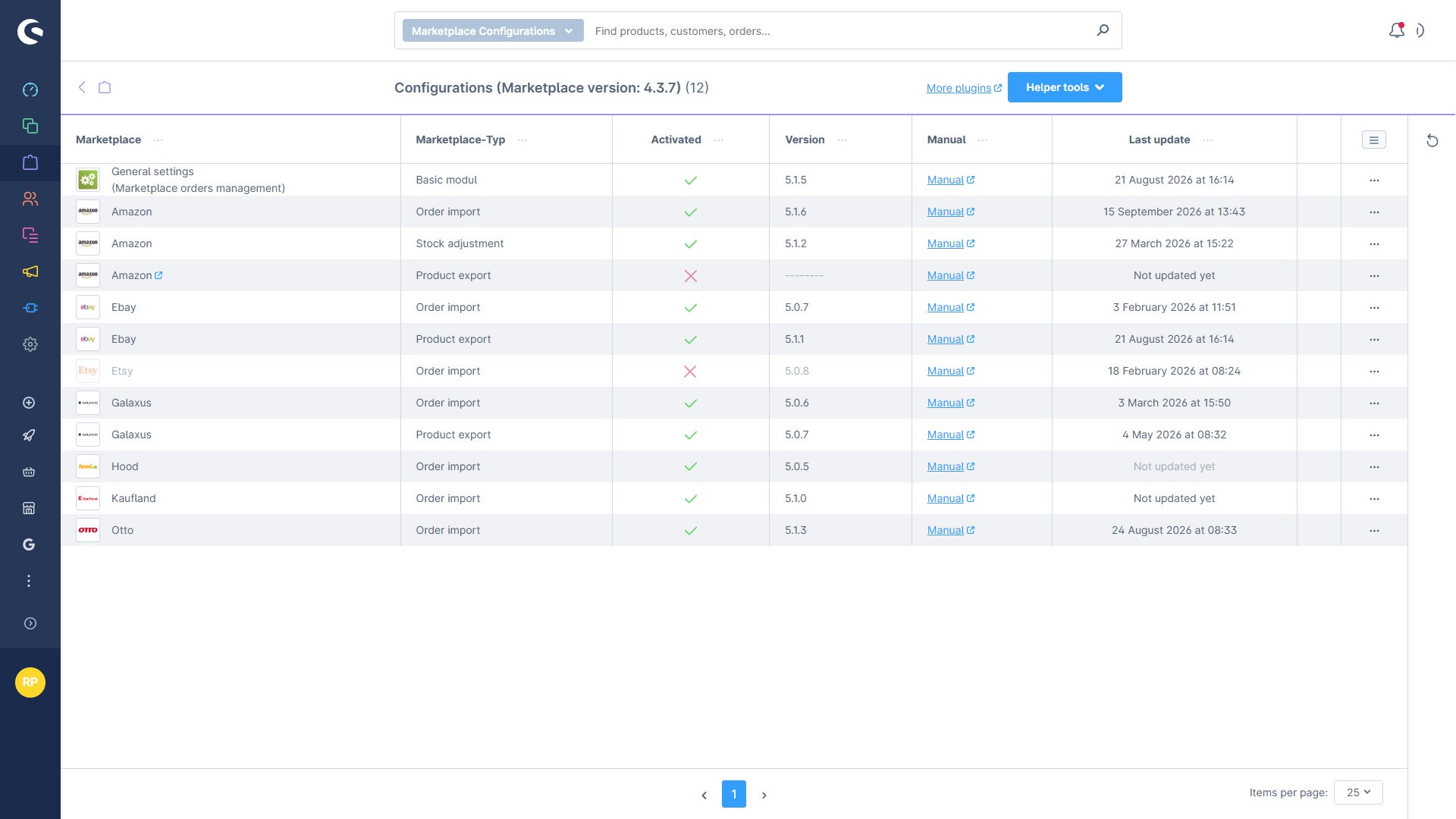The image size is (1456, 819).
Task: Open the Dashboard gauge icon in sidebar
Action: (30, 89)
